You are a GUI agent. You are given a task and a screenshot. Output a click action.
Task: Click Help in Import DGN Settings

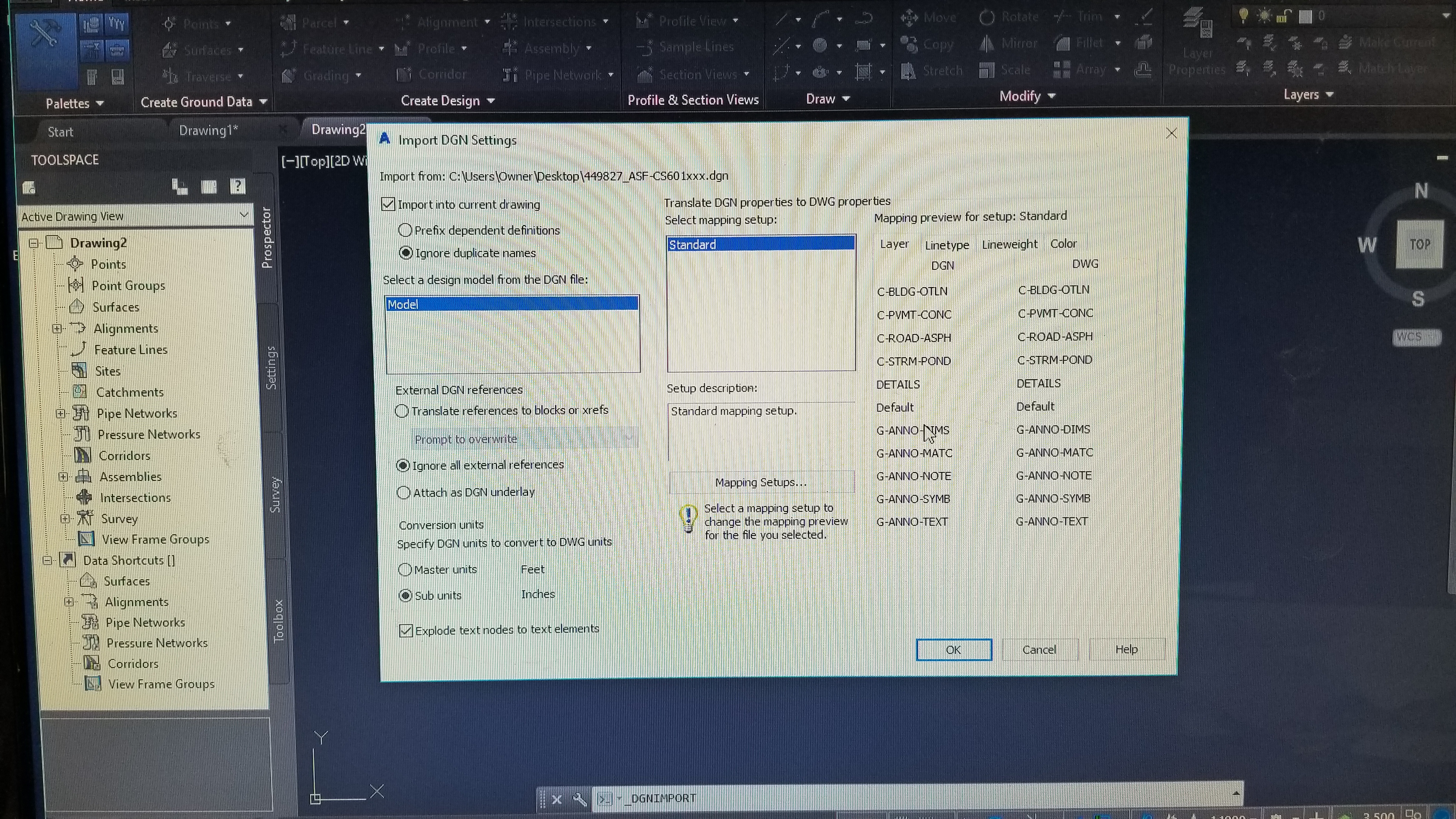(x=1126, y=649)
